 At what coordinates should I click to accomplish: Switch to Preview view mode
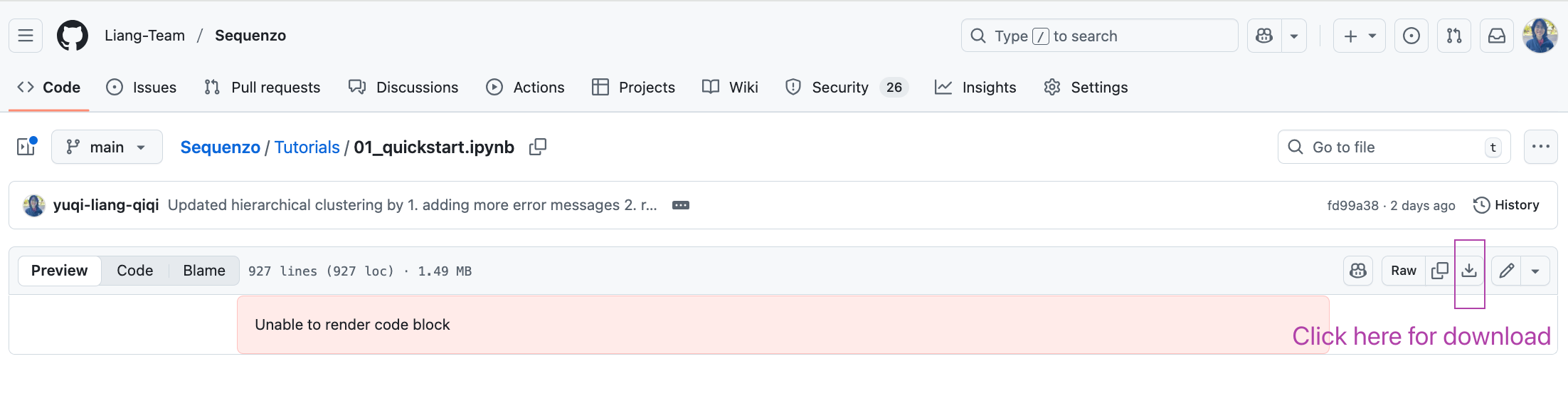[60, 271]
